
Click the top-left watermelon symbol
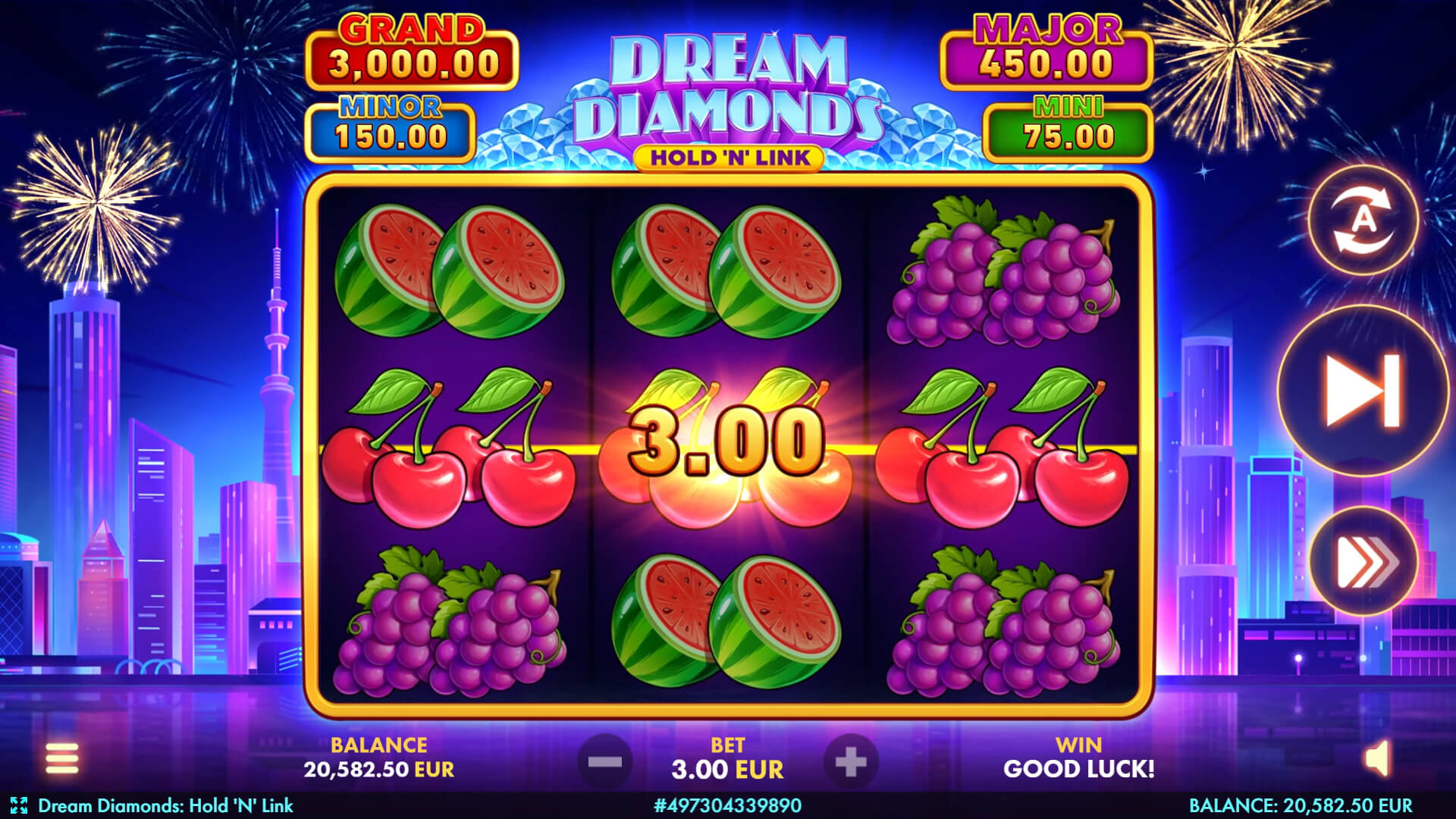(x=450, y=271)
